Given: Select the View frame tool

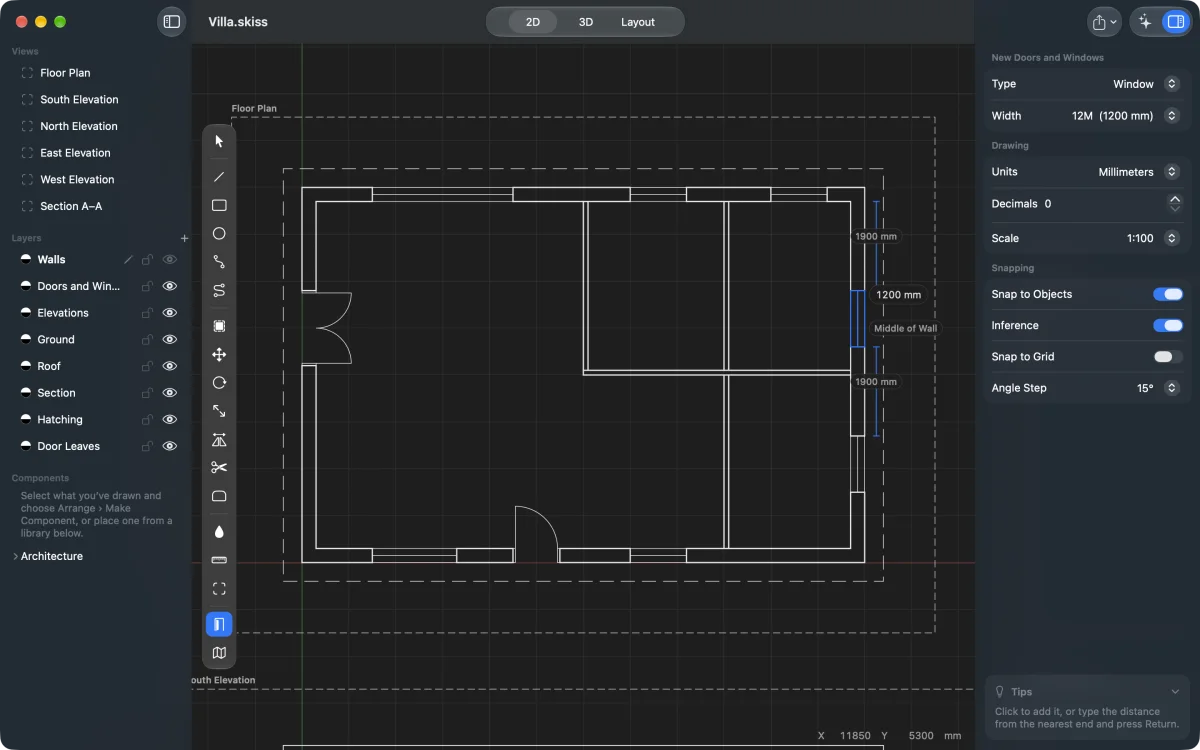Looking at the screenshot, I should [x=219, y=589].
